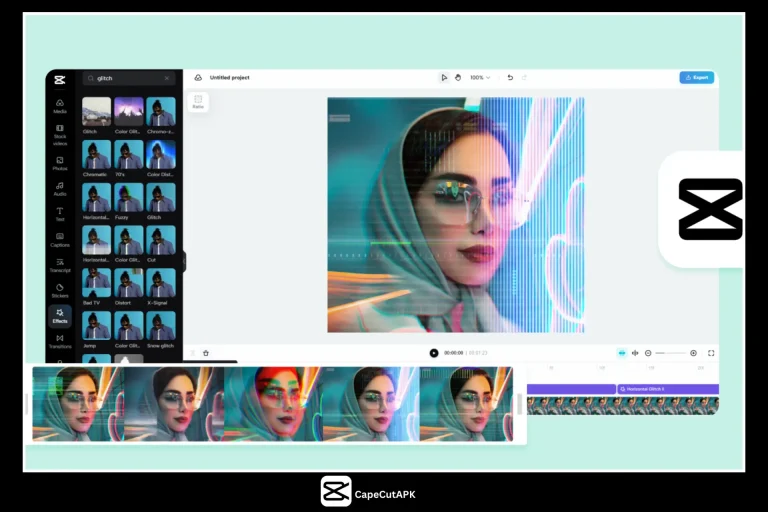
Task: Play the video preview
Action: [434, 353]
